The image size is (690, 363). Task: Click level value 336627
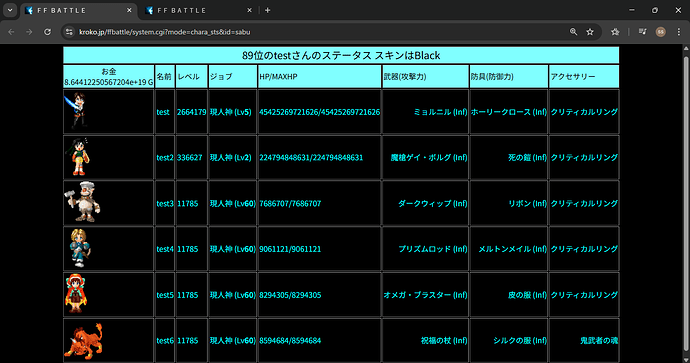pos(190,158)
